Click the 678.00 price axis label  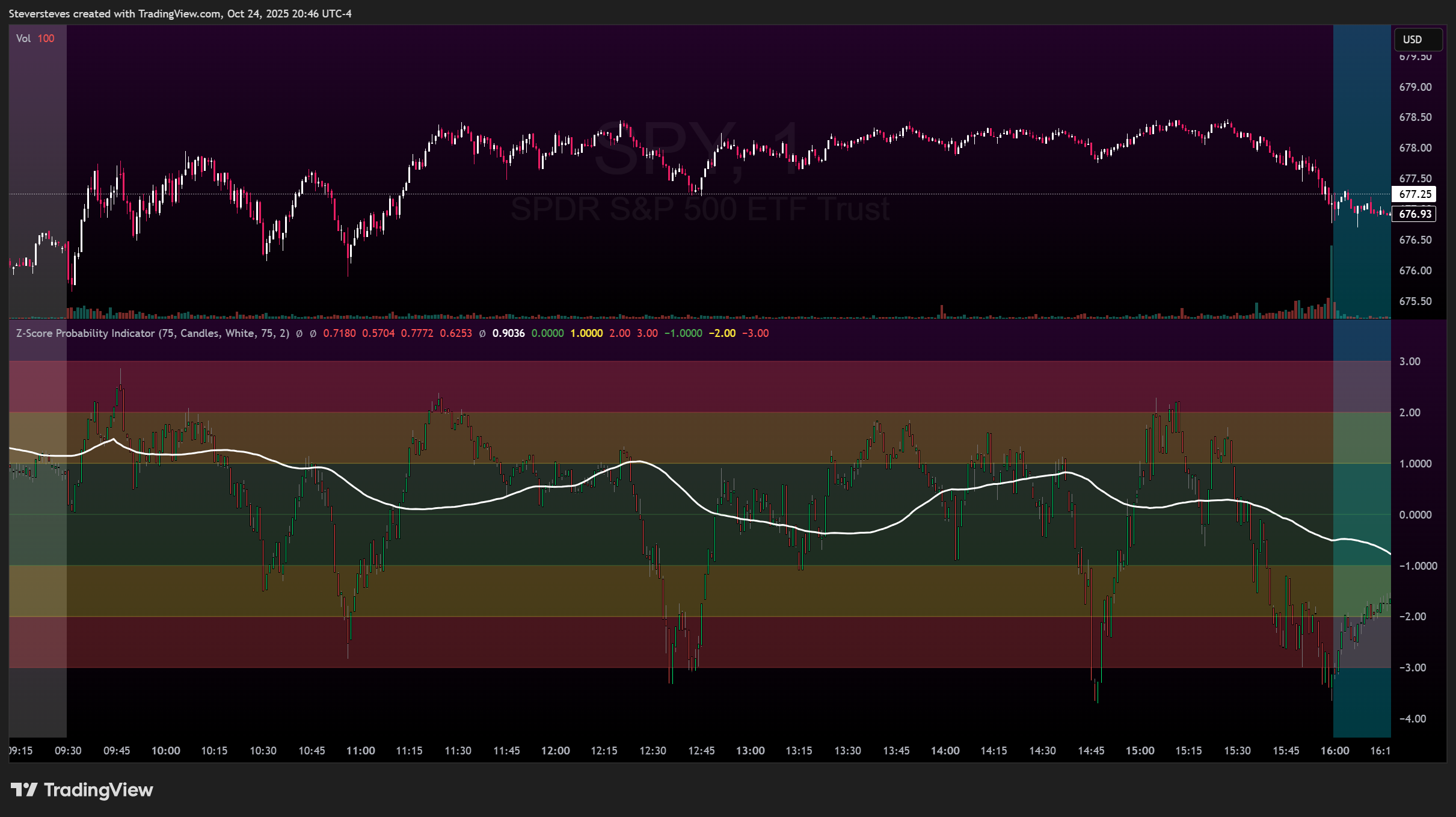tap(1415, 148)
